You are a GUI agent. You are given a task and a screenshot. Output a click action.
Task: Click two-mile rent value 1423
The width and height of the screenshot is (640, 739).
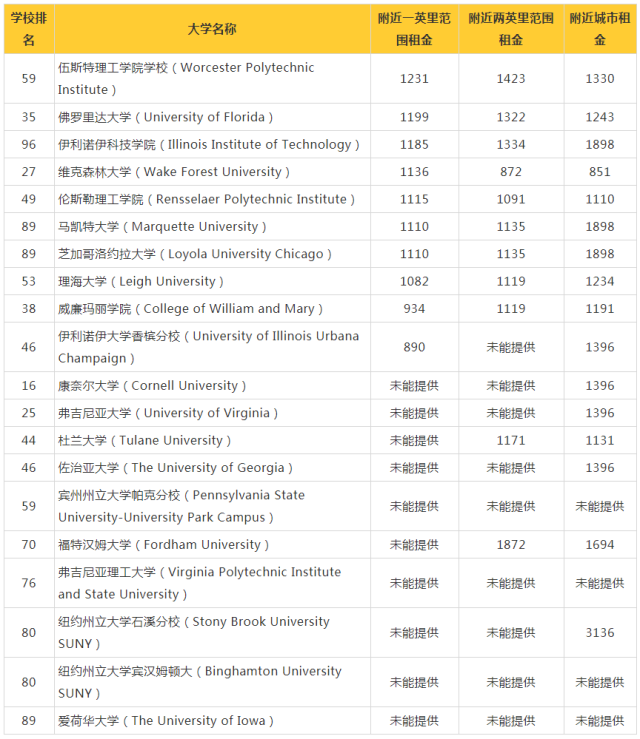511,79
